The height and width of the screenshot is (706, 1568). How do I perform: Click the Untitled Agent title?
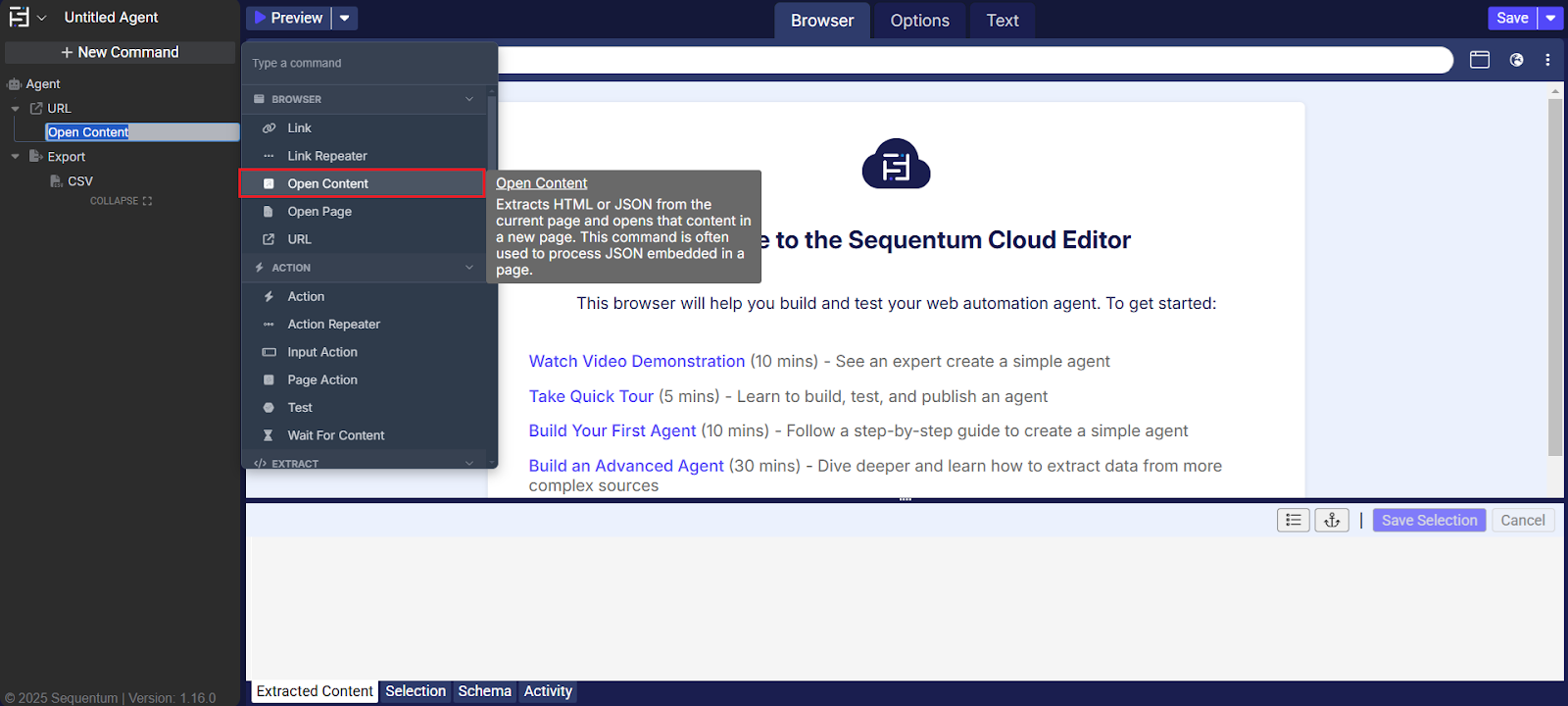[x=111, y=17]
